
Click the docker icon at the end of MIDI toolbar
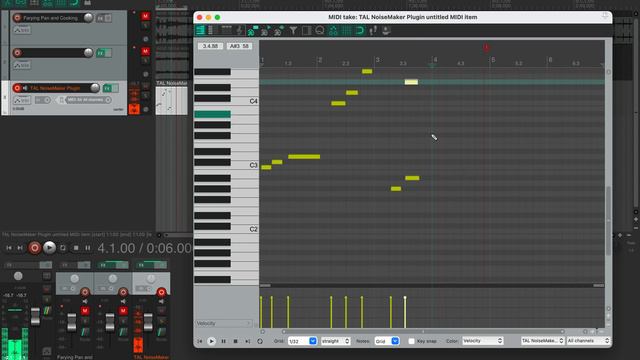tap(386, 30)
